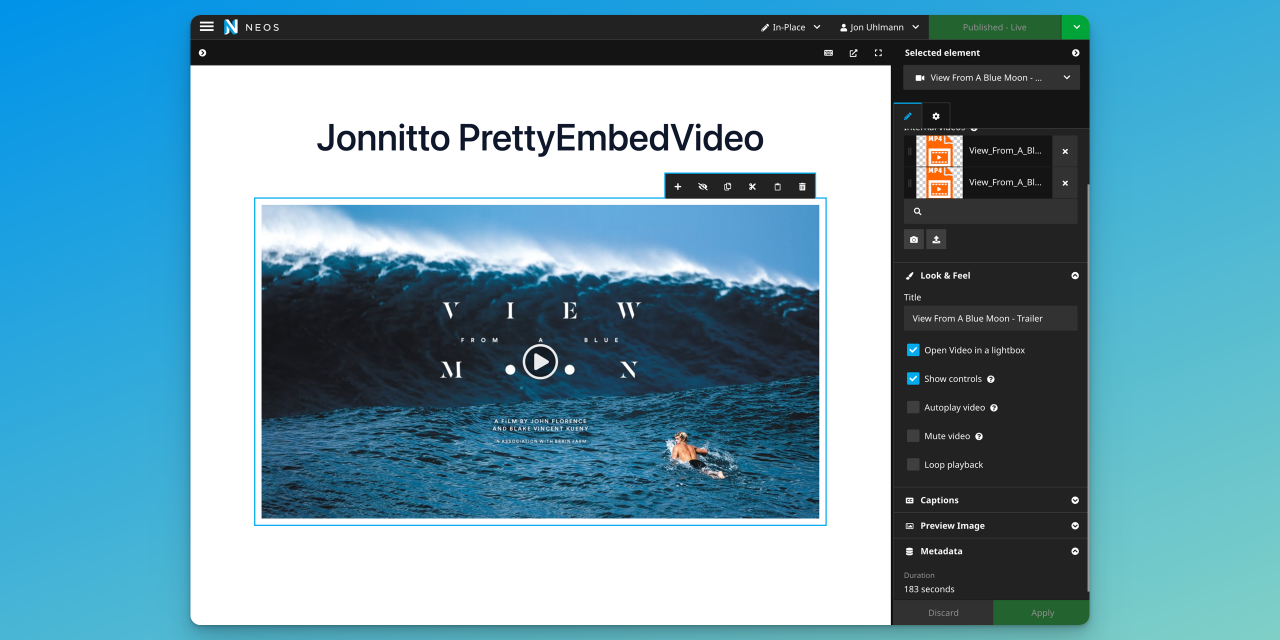This screenshot has width=1280, height=640.
Task: Click the Discard button
Action: pos(943,613)
